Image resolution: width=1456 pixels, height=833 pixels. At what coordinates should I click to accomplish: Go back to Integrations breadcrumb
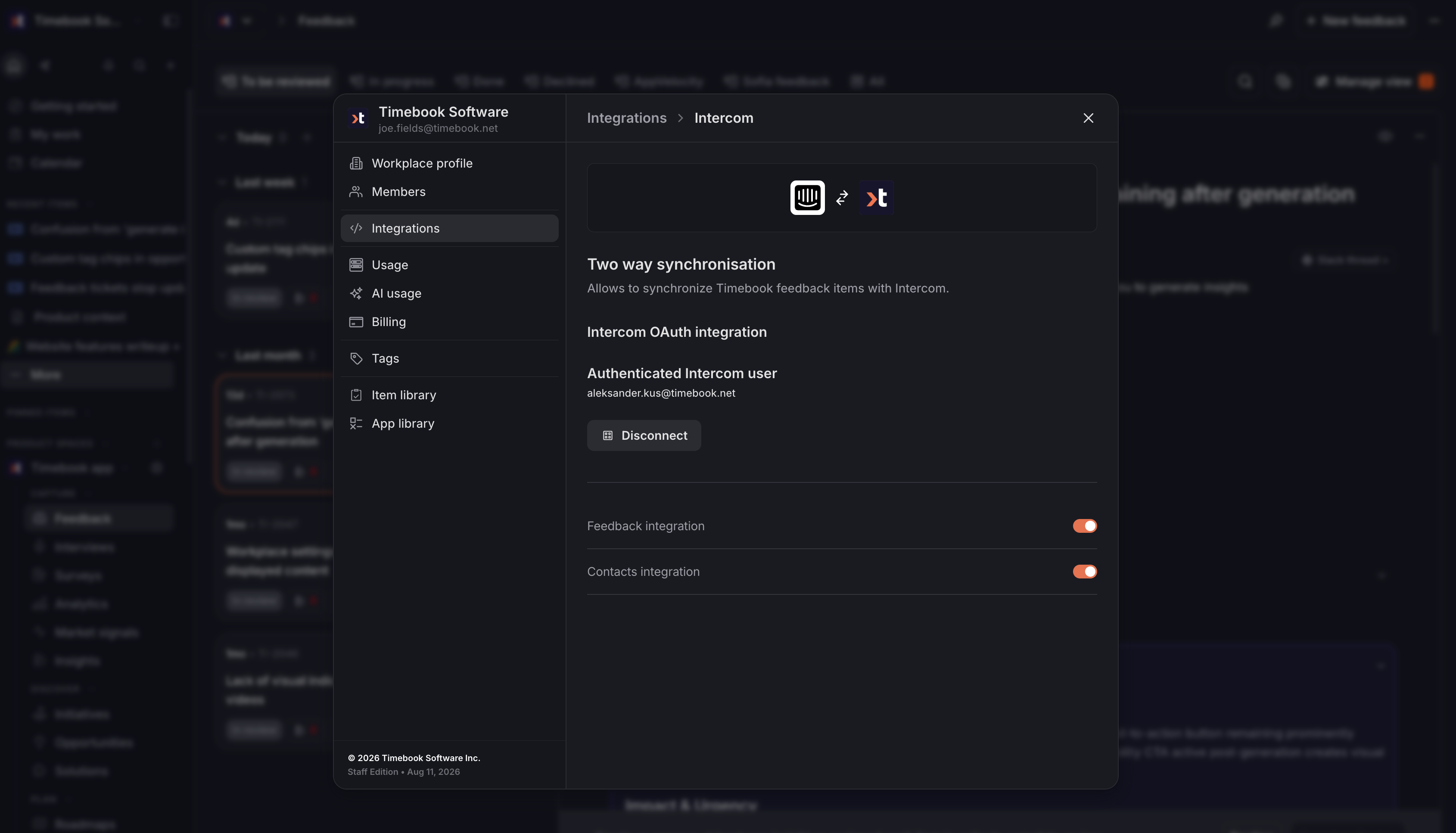coord(626,118)
